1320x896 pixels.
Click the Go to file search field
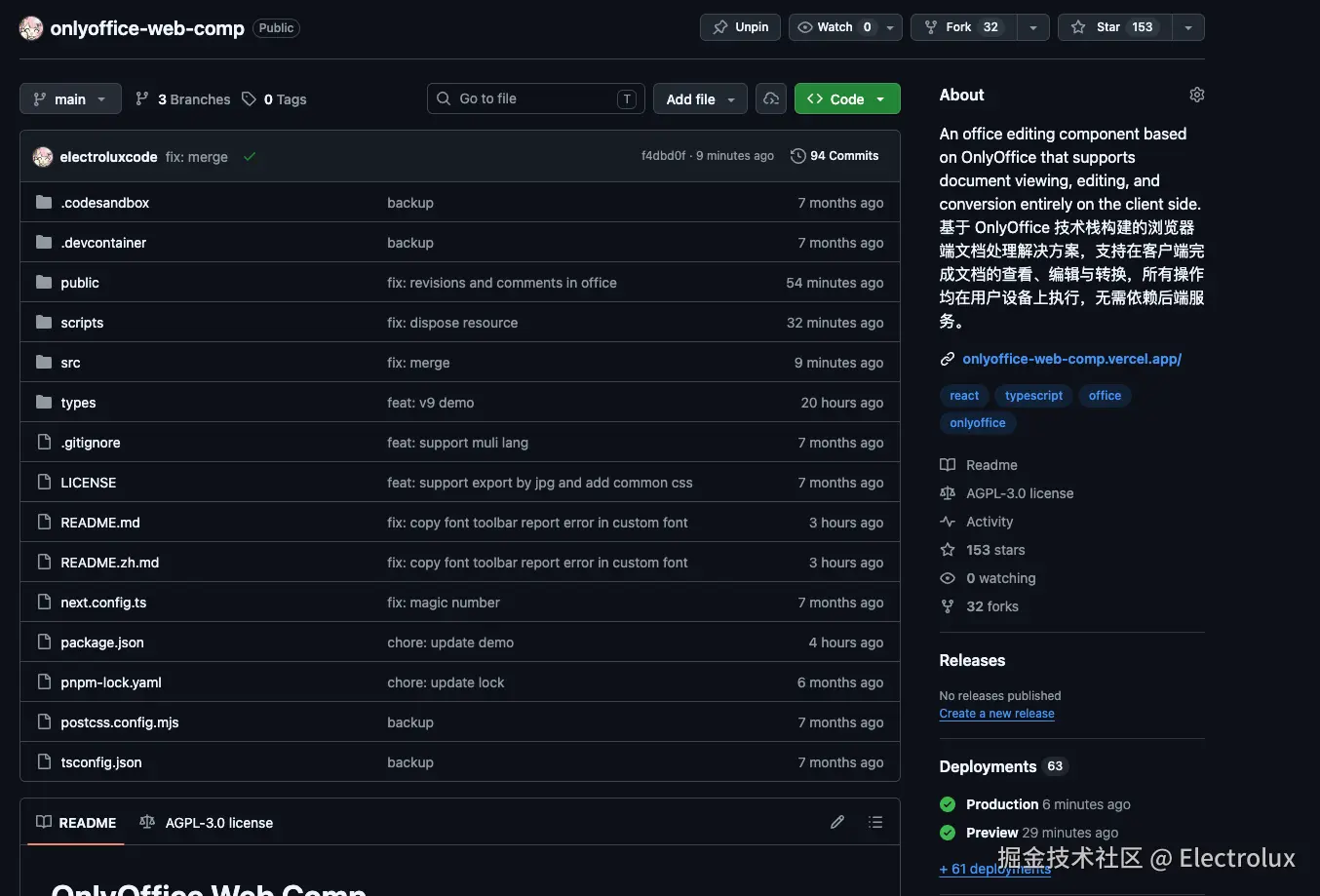[536, 98]
